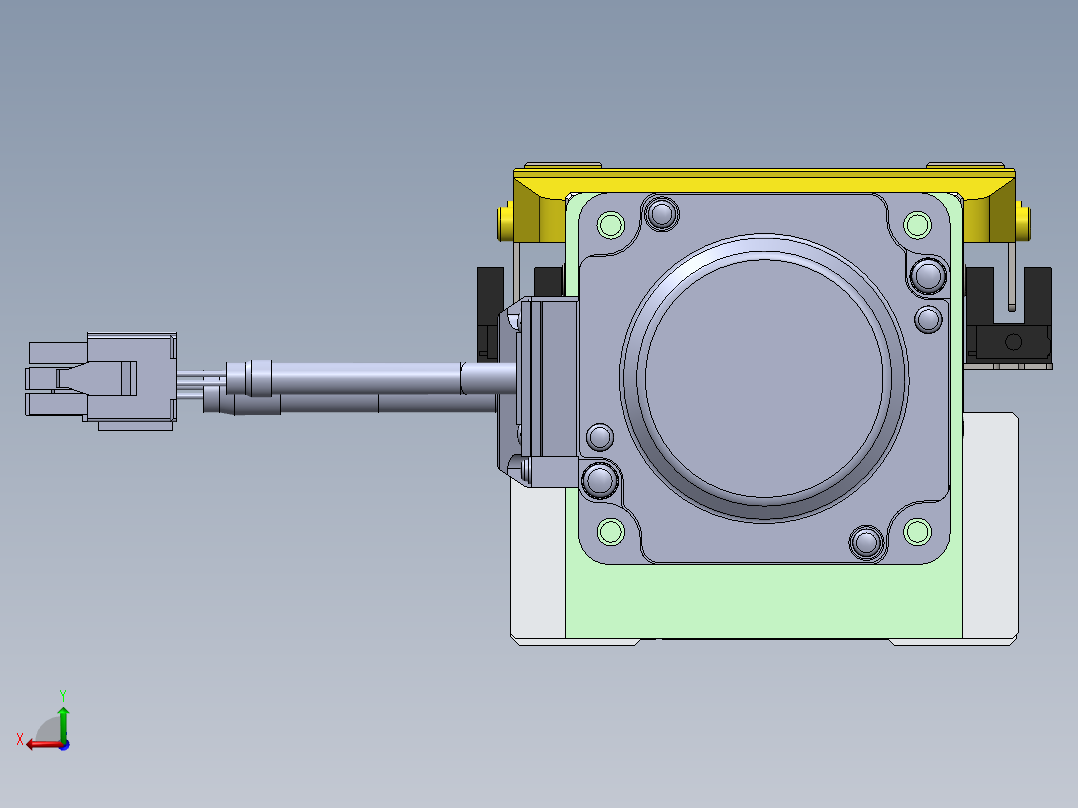Image resolution: width=1078 pixels, height=808 pixels.
Task: Select the green hole at motor's top-left corner
Action: (610, 224)
